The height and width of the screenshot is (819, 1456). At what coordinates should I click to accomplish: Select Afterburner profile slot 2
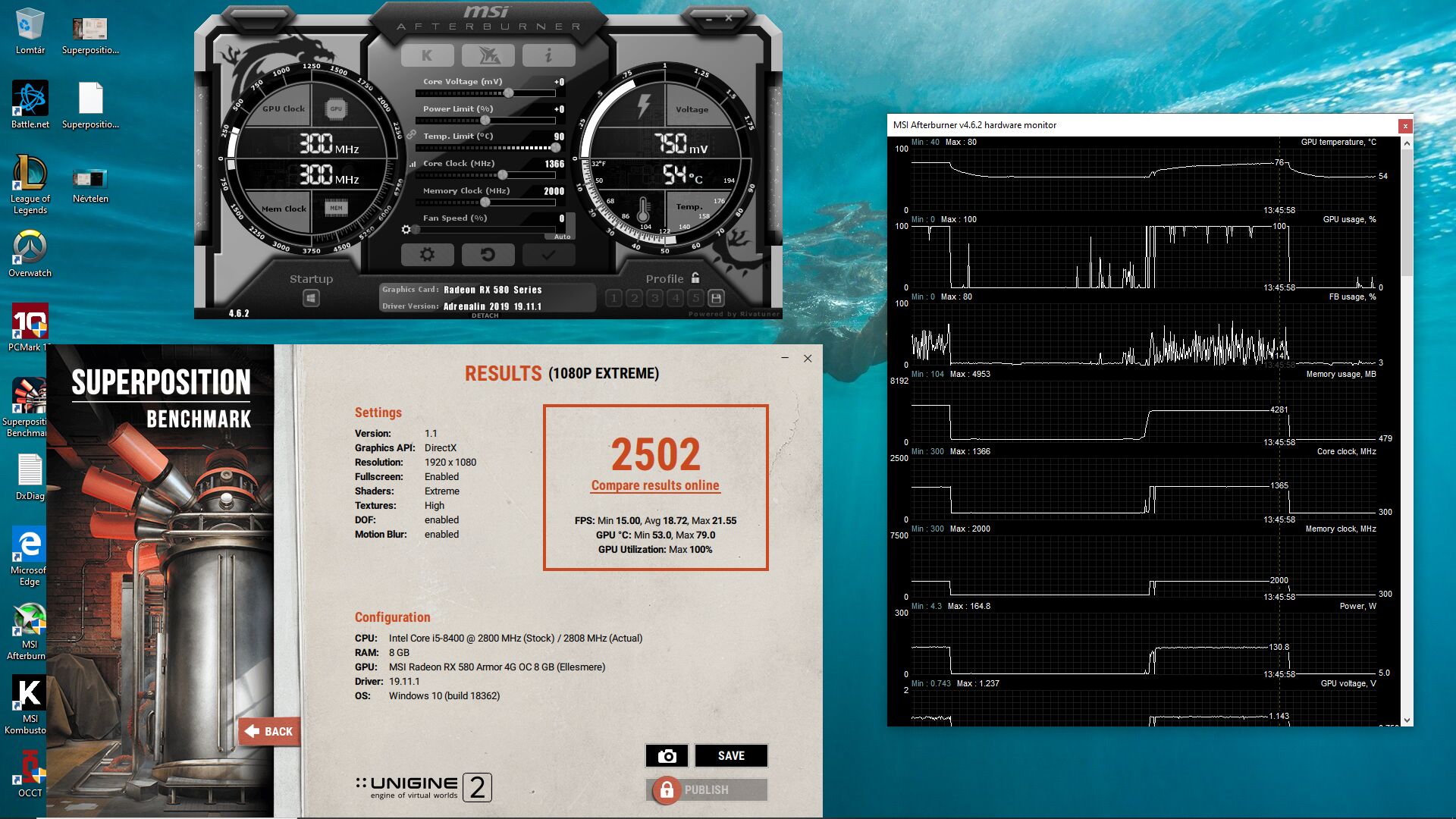pos(635,298)
